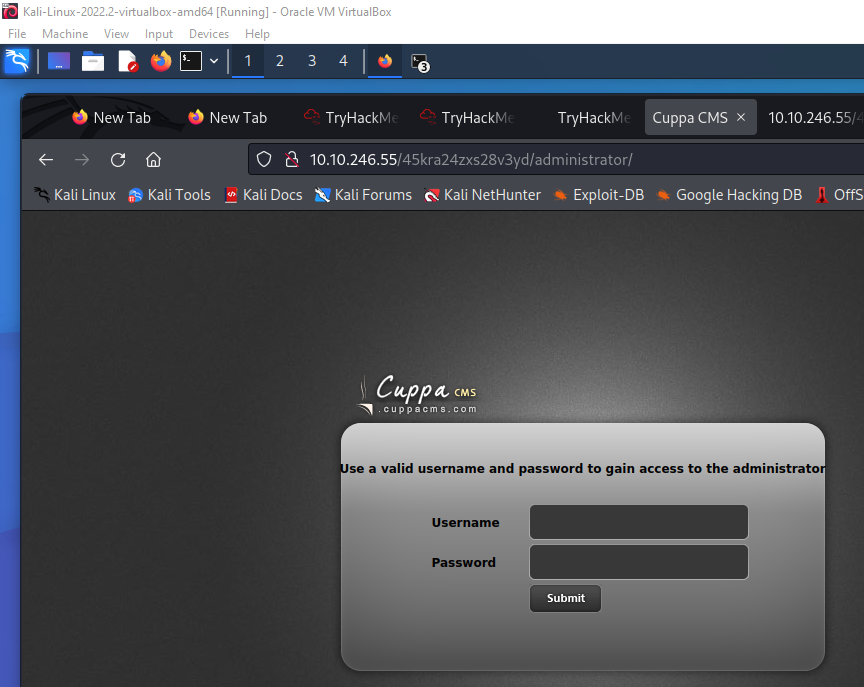Click the forward navigation arrow
This screenshot has height=687, width=864.
[82, 160]
